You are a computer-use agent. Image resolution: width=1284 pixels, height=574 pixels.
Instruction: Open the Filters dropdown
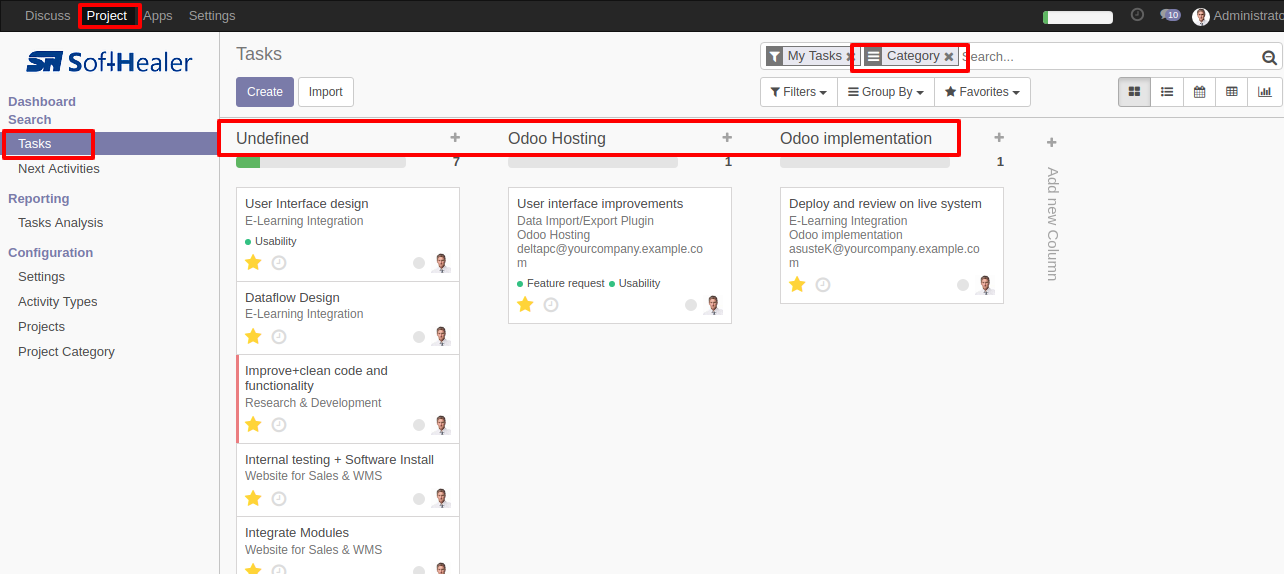point(798,92)
